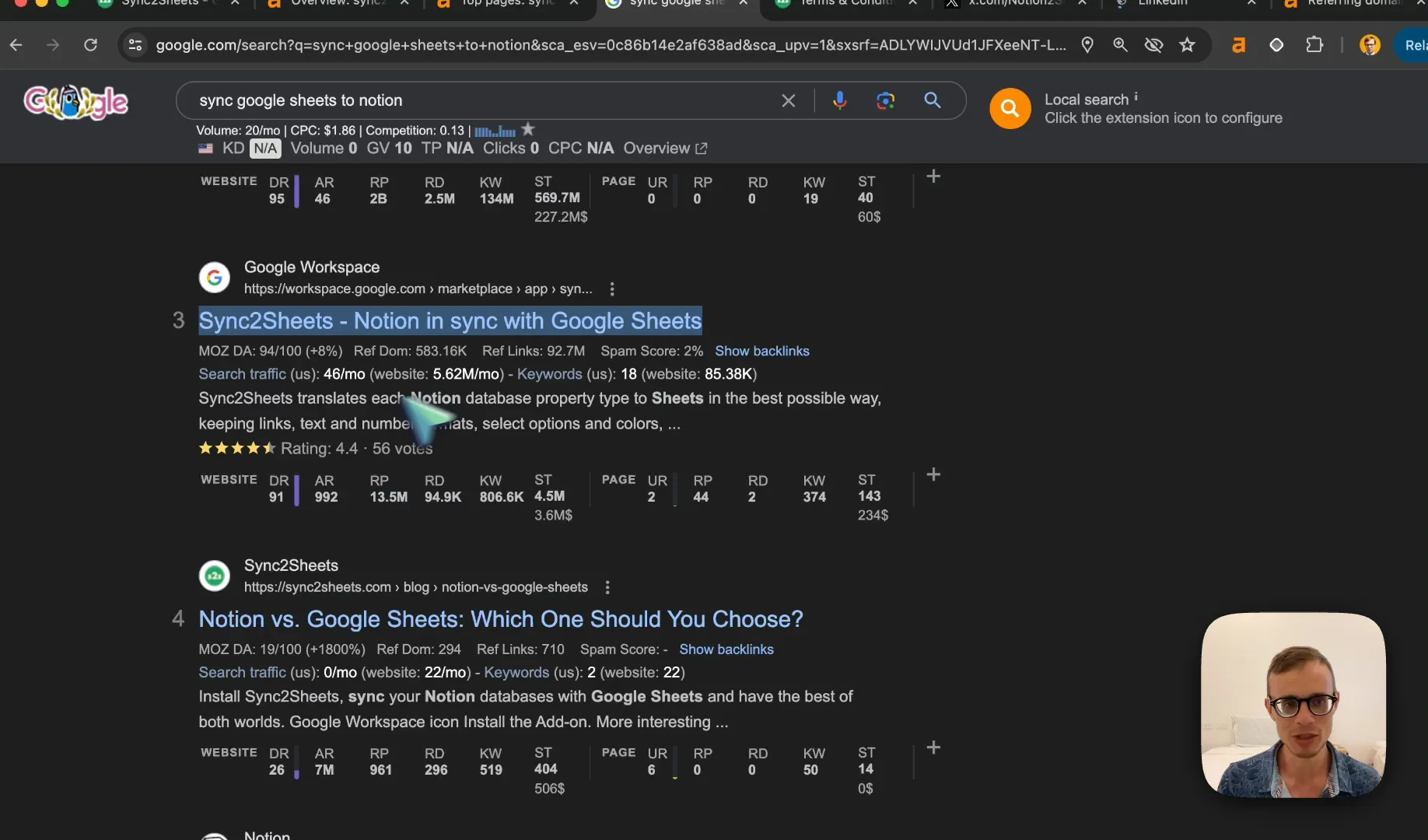The image size is (1428, 840).
Task: Expand metrics with plus beside Sync2Sheets Workspace result
Action: pos(933,474)
